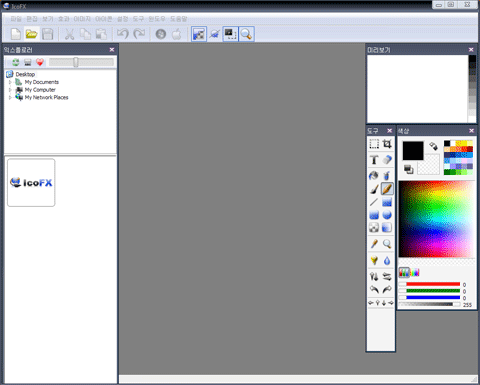Expand the My Computer tree node
The image size is (480, 385).
coord(10,90)
